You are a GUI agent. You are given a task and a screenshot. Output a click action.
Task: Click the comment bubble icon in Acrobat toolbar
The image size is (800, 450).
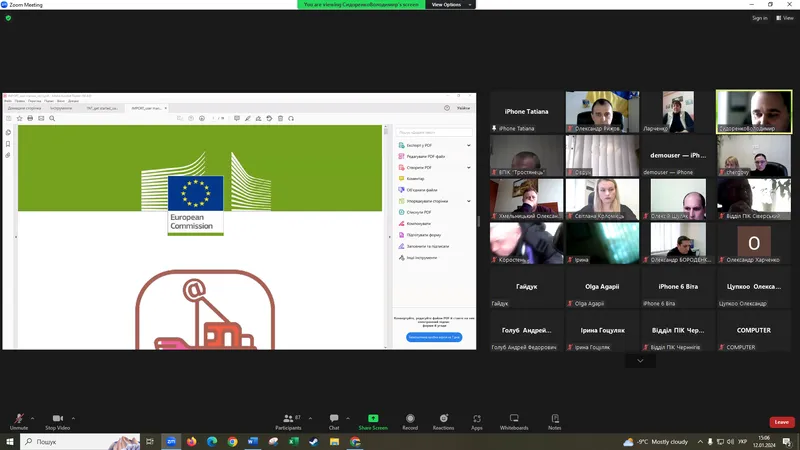tap(237, 118)
